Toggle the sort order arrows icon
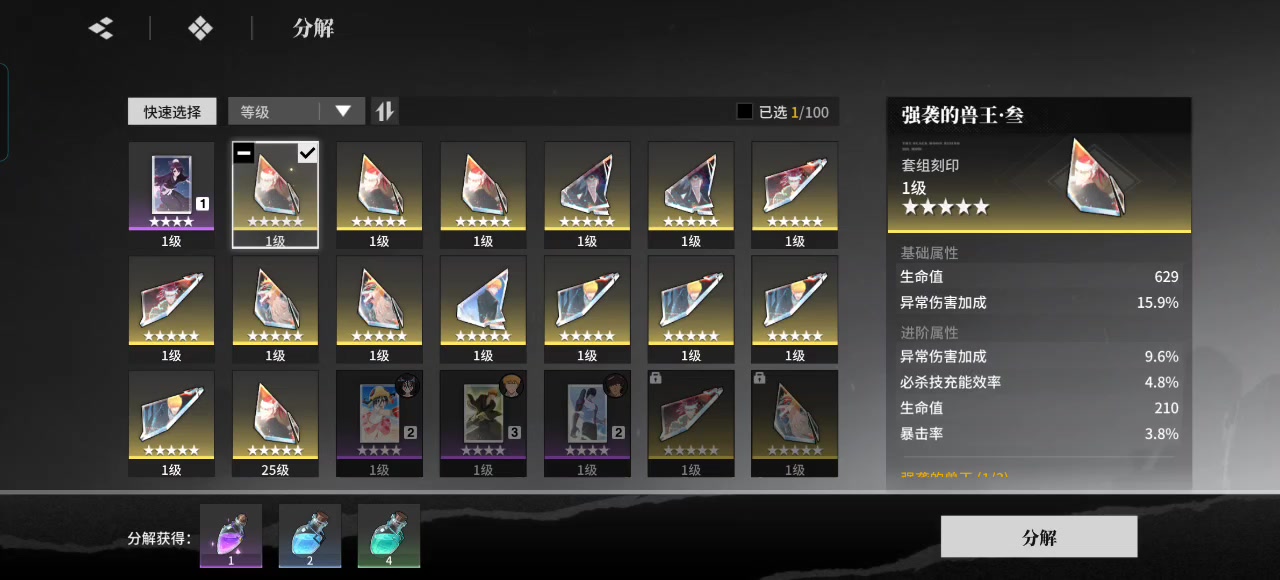 click(x=384, y=111)
